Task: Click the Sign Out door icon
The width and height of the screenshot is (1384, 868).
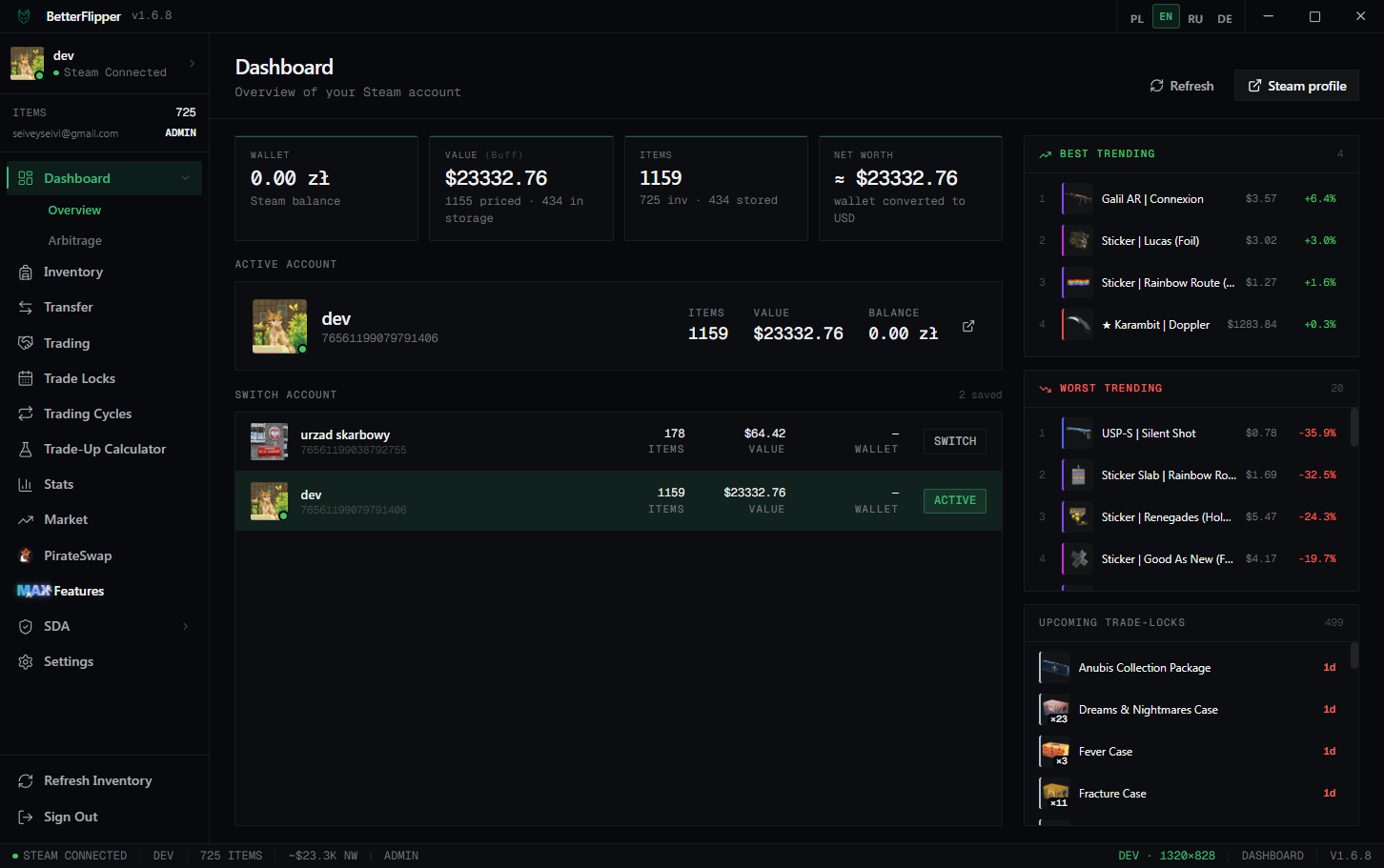Action: 26,817
